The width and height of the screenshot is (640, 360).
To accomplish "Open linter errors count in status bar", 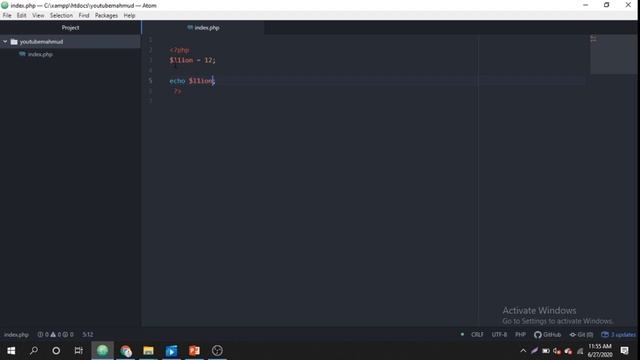I will point(43,335).
